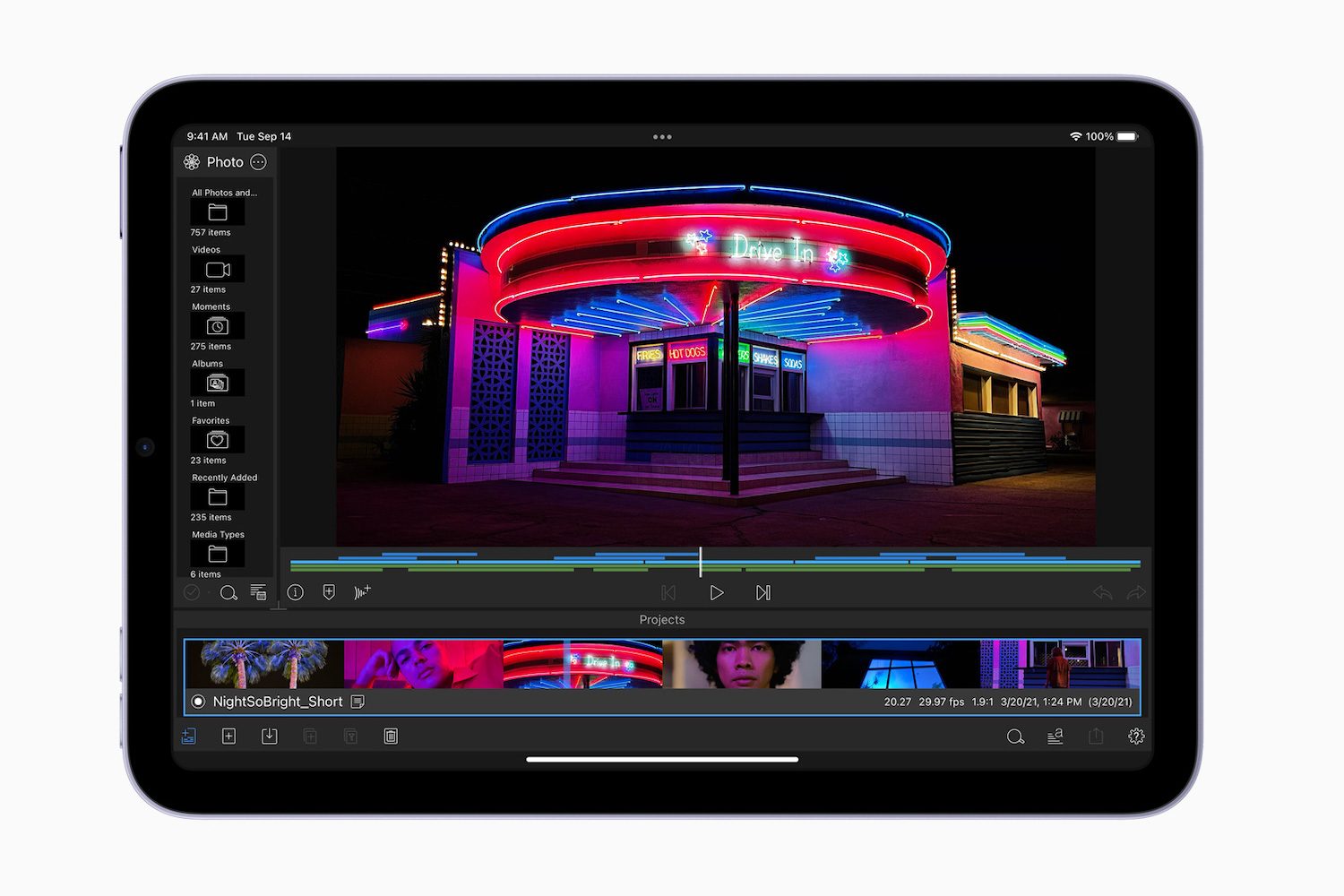Open the Videos folder in library

click(217, 270)
